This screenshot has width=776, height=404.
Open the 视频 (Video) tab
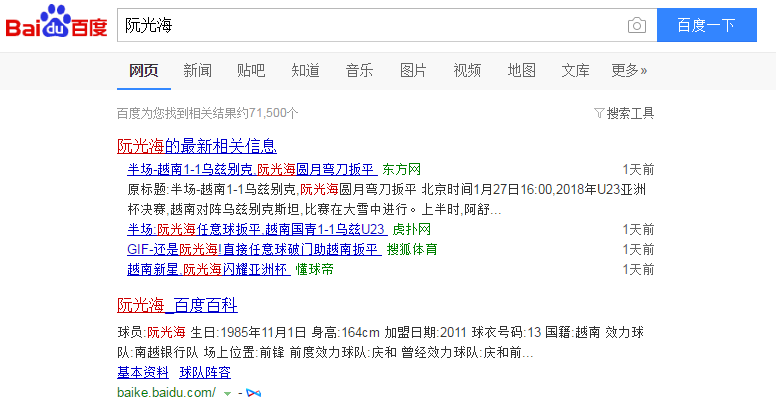(x=467, y=70)
